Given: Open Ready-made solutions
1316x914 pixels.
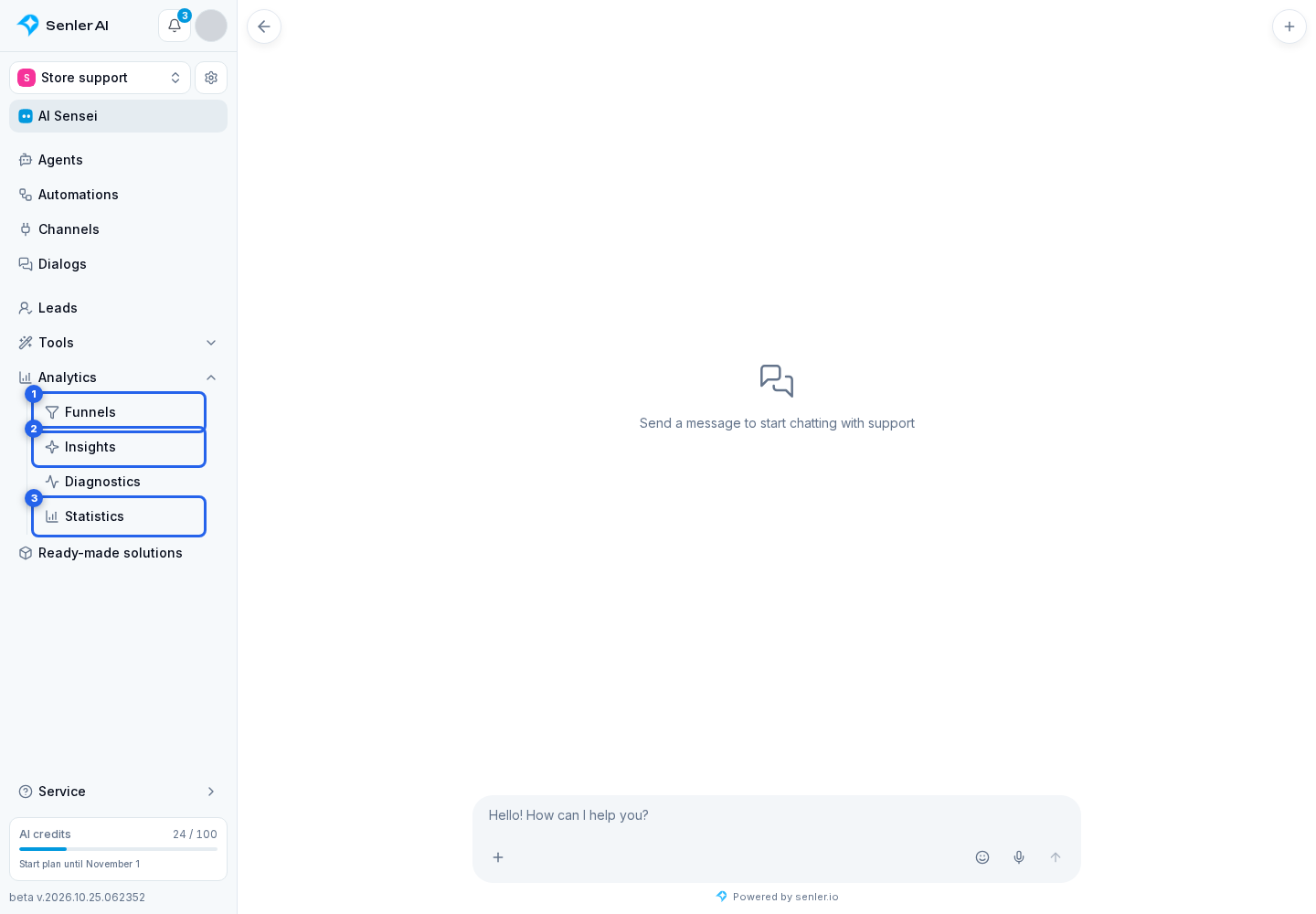Looking at the screenshot, I should [x=118, y=553].
